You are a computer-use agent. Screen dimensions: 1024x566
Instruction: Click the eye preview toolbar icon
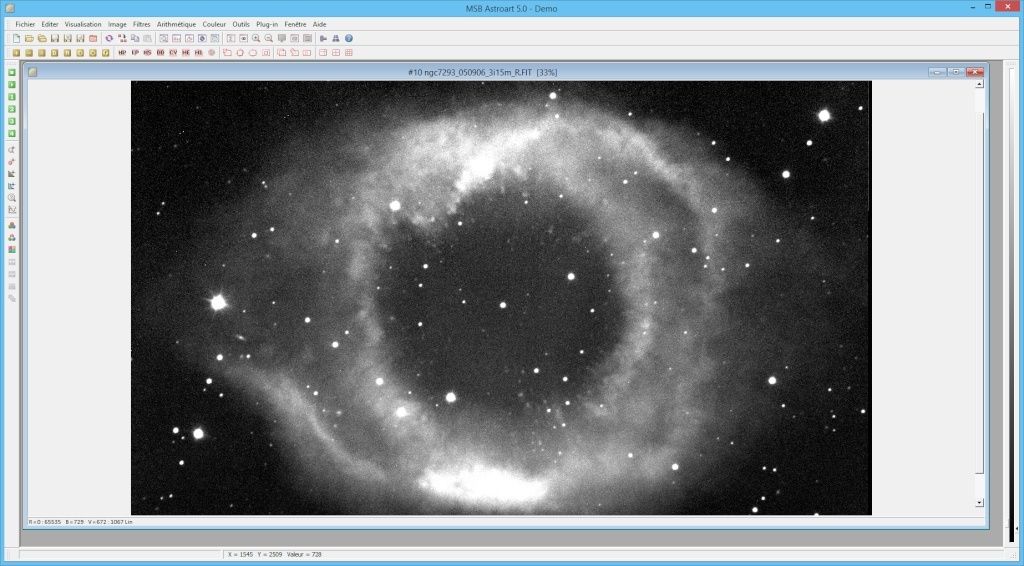pyautogui.click(x=243, y=39)
